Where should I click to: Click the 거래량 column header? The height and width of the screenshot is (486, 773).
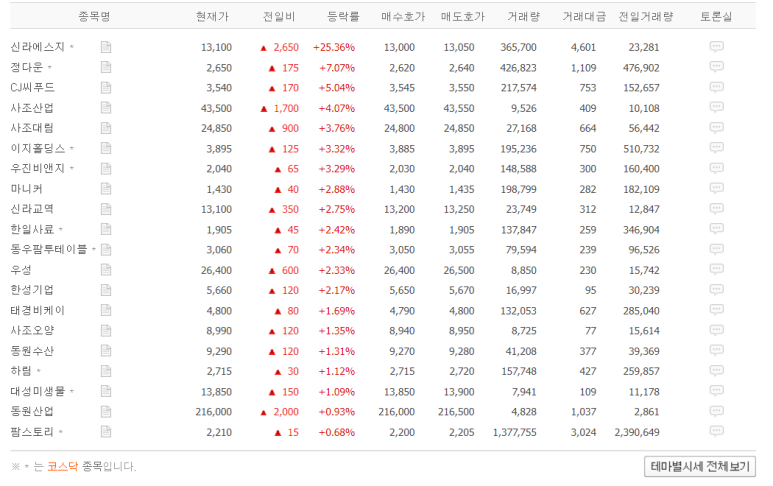(x=524, y=17)
